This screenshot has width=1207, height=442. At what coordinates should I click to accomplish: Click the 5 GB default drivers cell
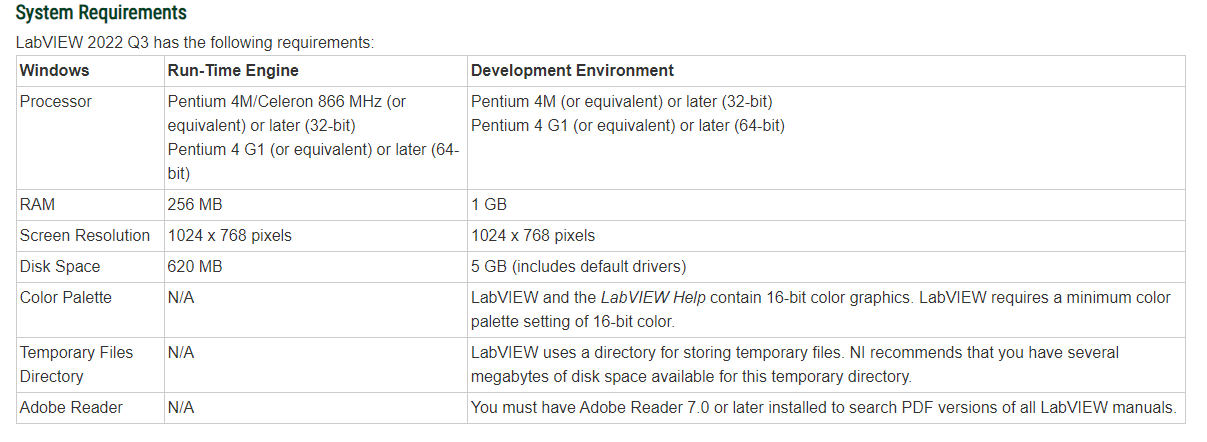578,267
